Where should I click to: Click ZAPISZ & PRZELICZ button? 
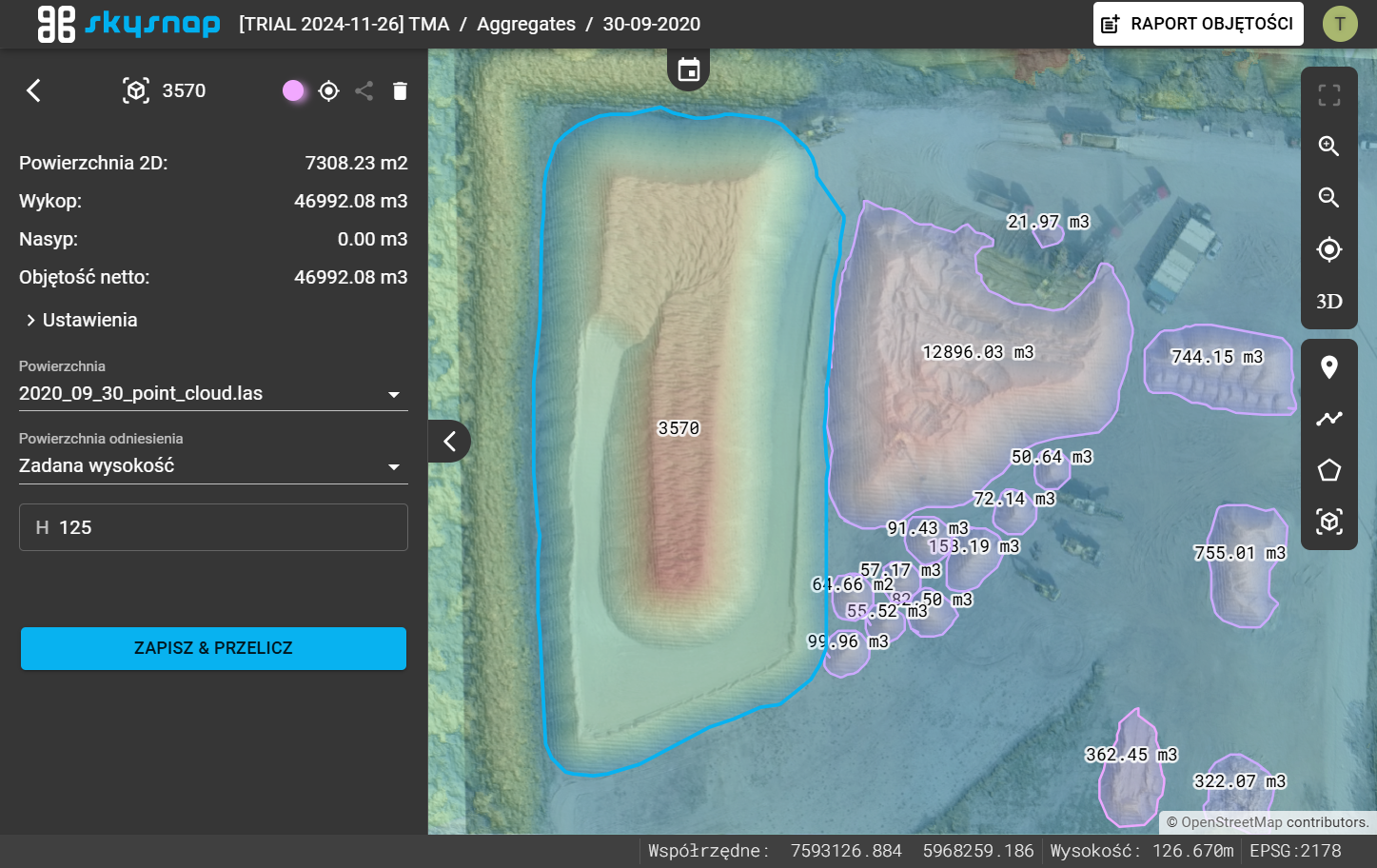point(213,648)
